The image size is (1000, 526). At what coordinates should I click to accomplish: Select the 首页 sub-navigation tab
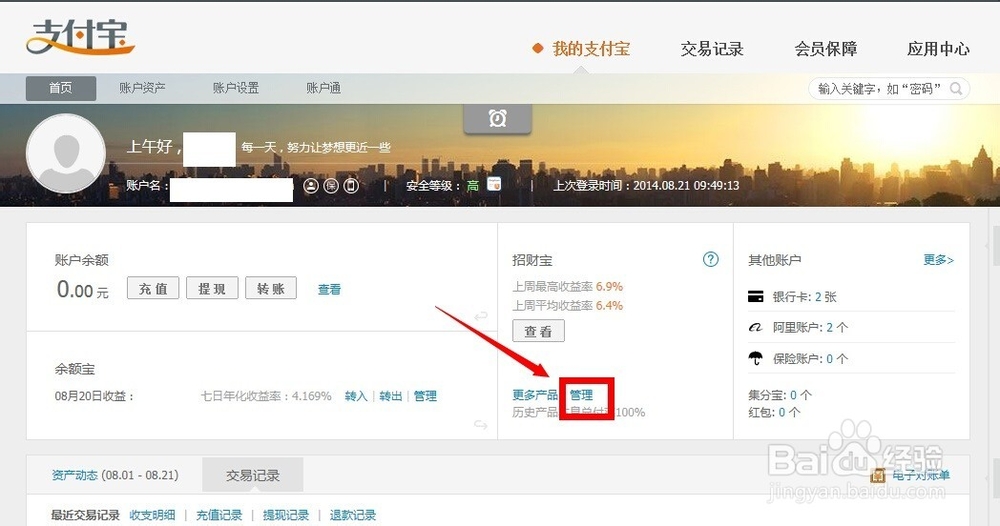click(x=61, y=88)
